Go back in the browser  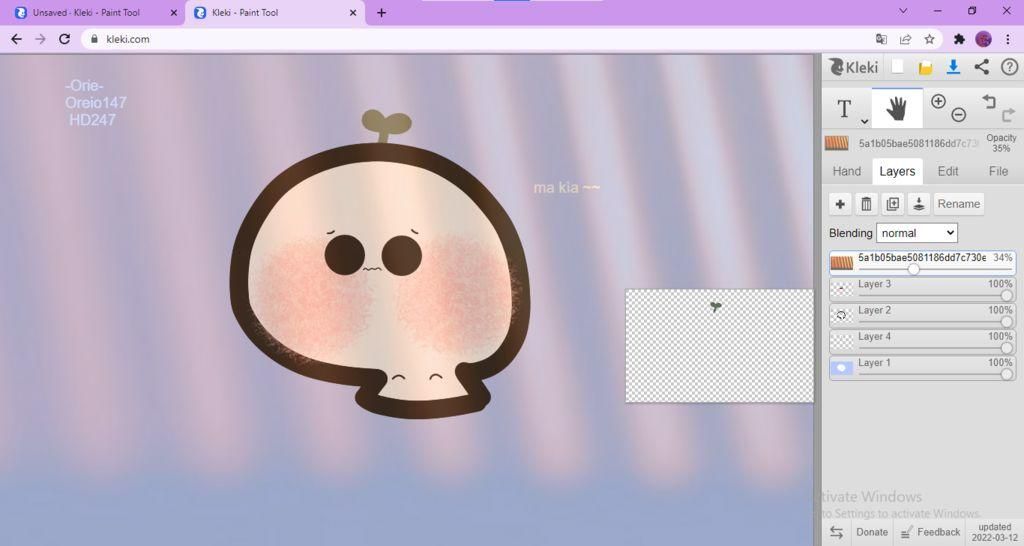17,39
